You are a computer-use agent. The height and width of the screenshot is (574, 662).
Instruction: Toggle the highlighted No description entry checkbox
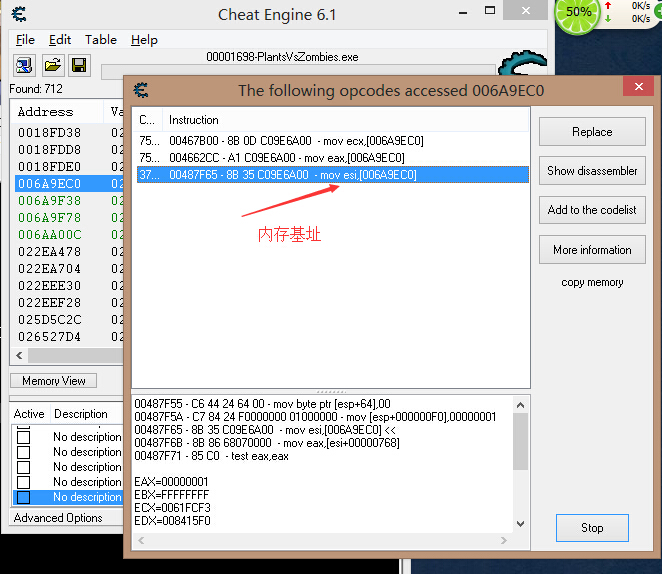(24, 497)
